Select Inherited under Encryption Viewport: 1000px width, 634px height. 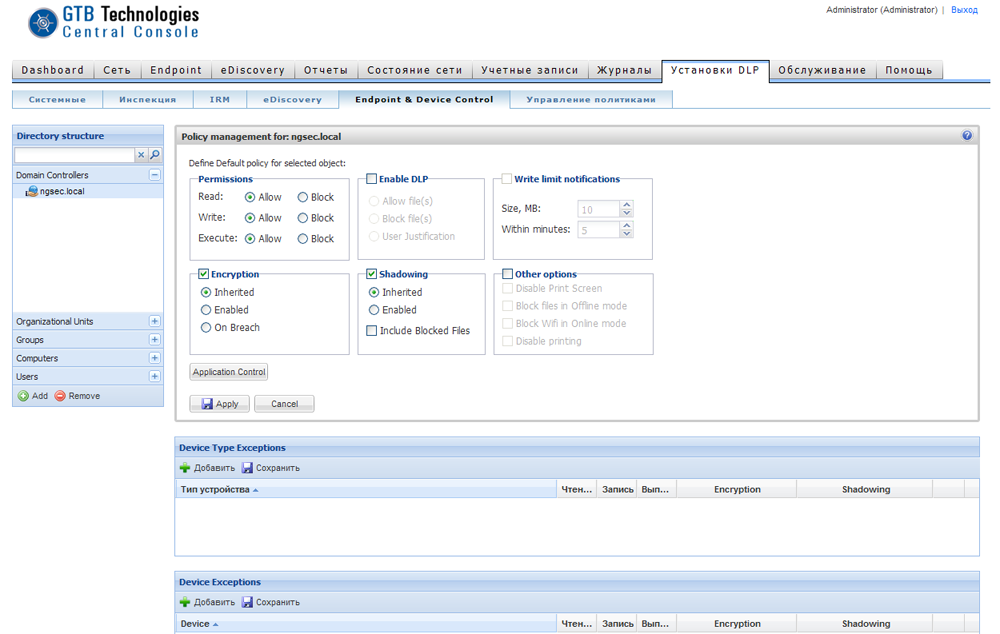tap(205, 292)
